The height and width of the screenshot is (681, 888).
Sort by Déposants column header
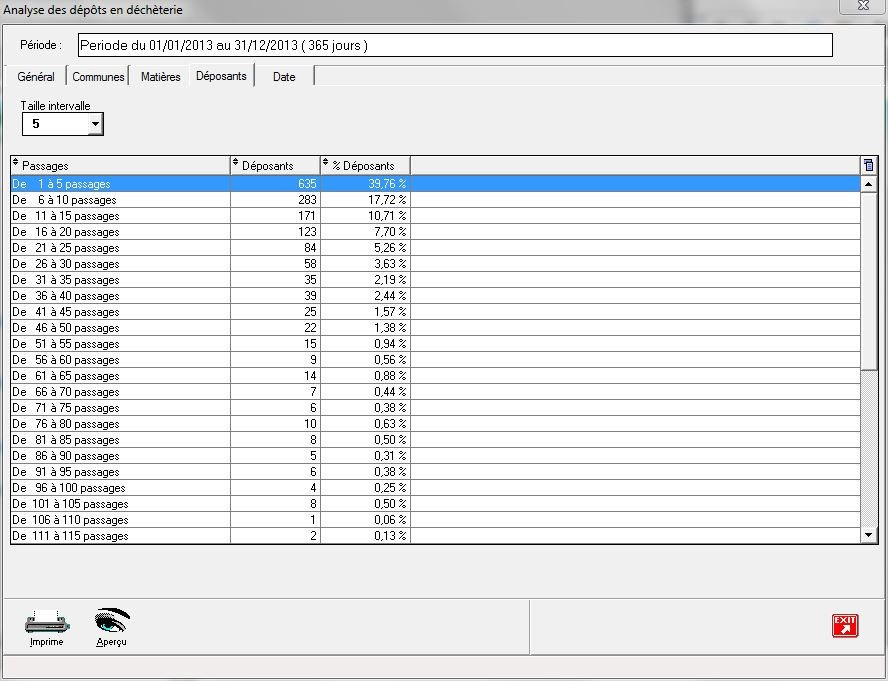[275, 165]
